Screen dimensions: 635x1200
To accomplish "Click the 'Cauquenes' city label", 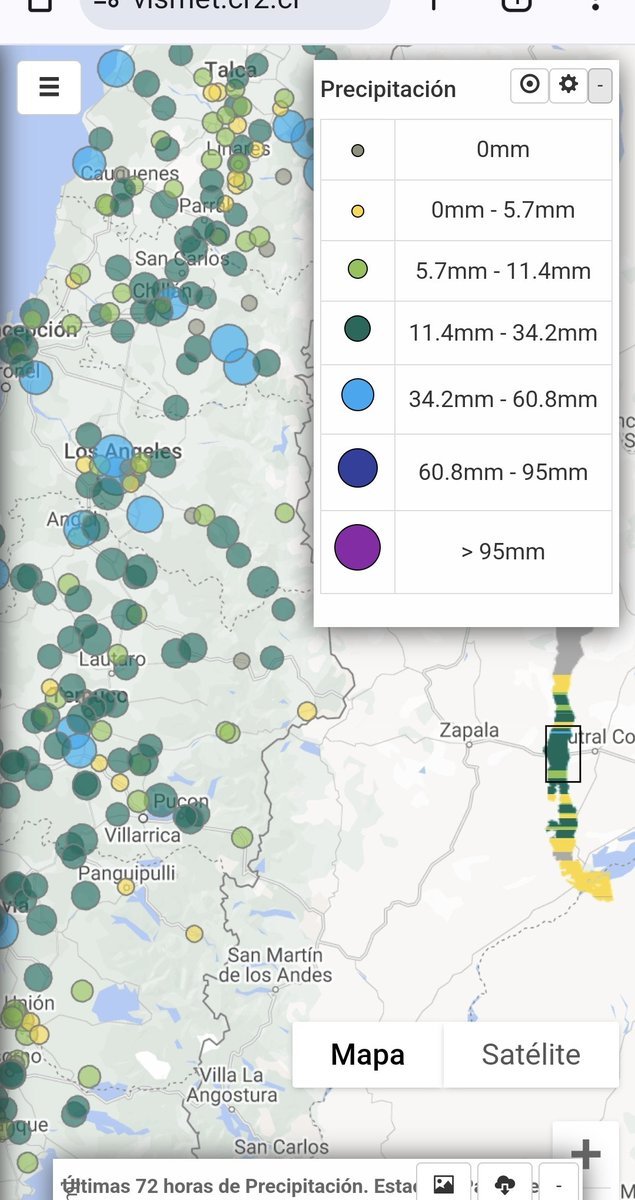I will [x=129, y=173].
